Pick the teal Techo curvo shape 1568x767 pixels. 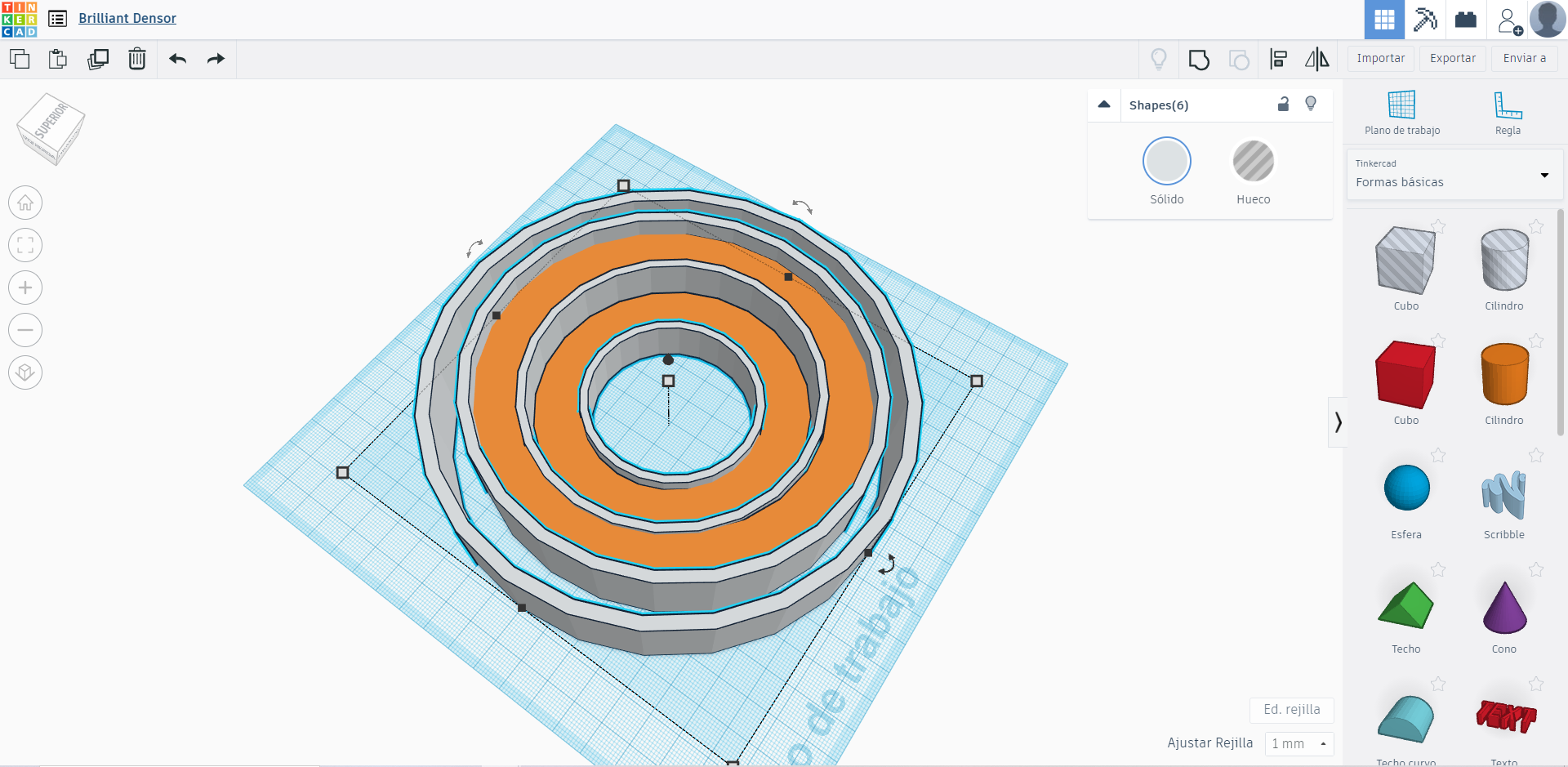1405,719
